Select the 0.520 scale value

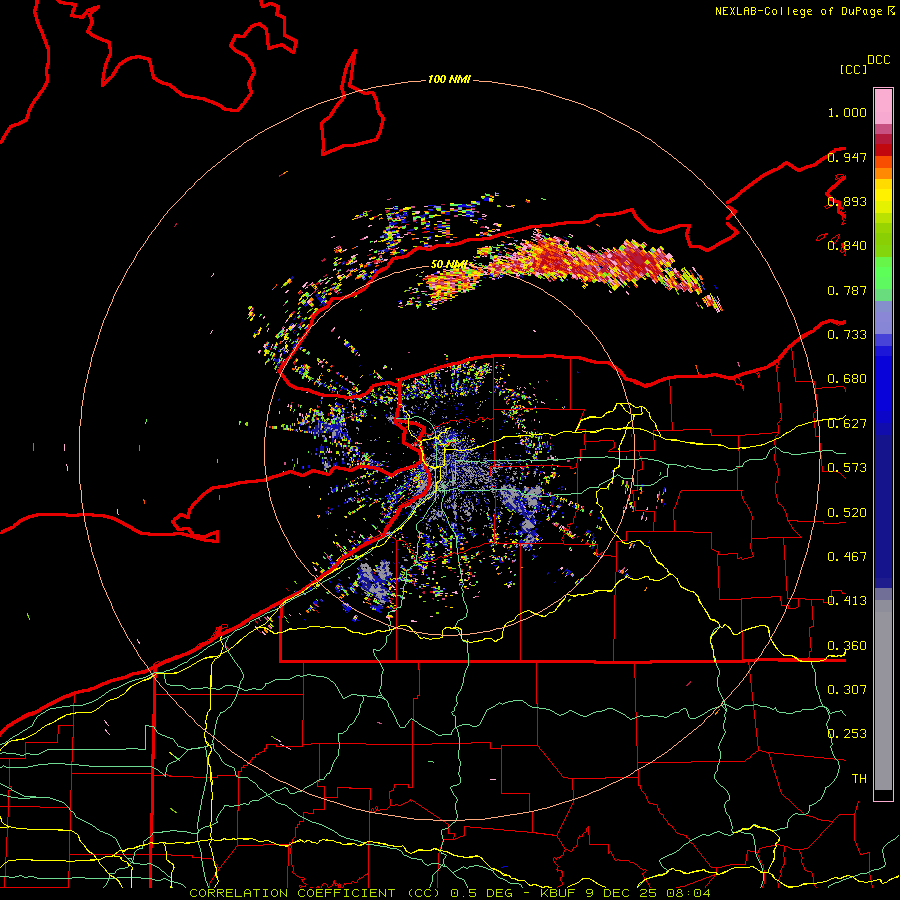coord(847,513)
